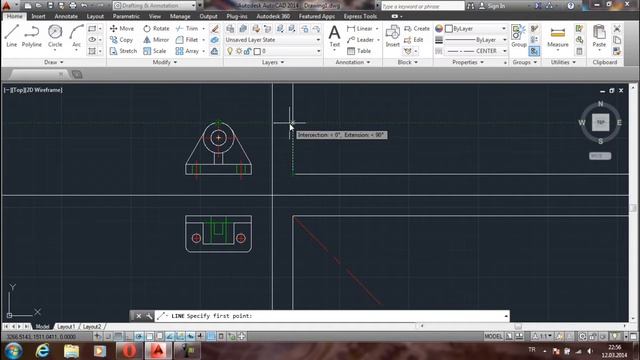Toggle the selected Groups panel selection icon
The height and width of the screenshot is (360, 640).
pos(534,51)
